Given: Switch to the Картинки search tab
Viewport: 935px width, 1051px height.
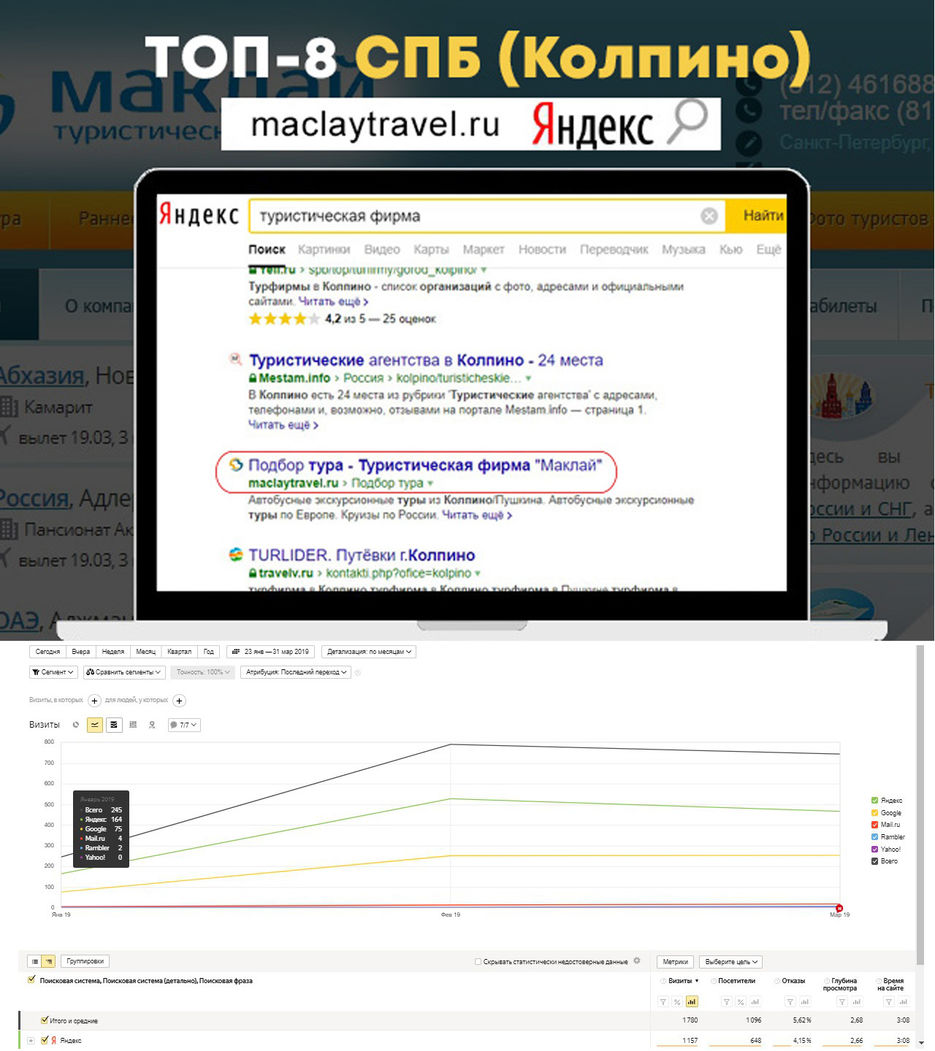Looking at the screenshot, I should [x=324, y=249].
